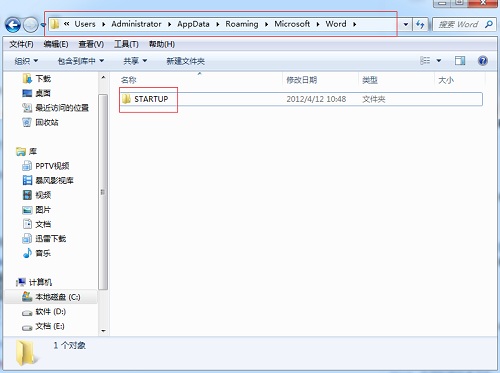Expand the arrow after Roaming breadcrumb
500x373 pixels.
coord(266,24)
